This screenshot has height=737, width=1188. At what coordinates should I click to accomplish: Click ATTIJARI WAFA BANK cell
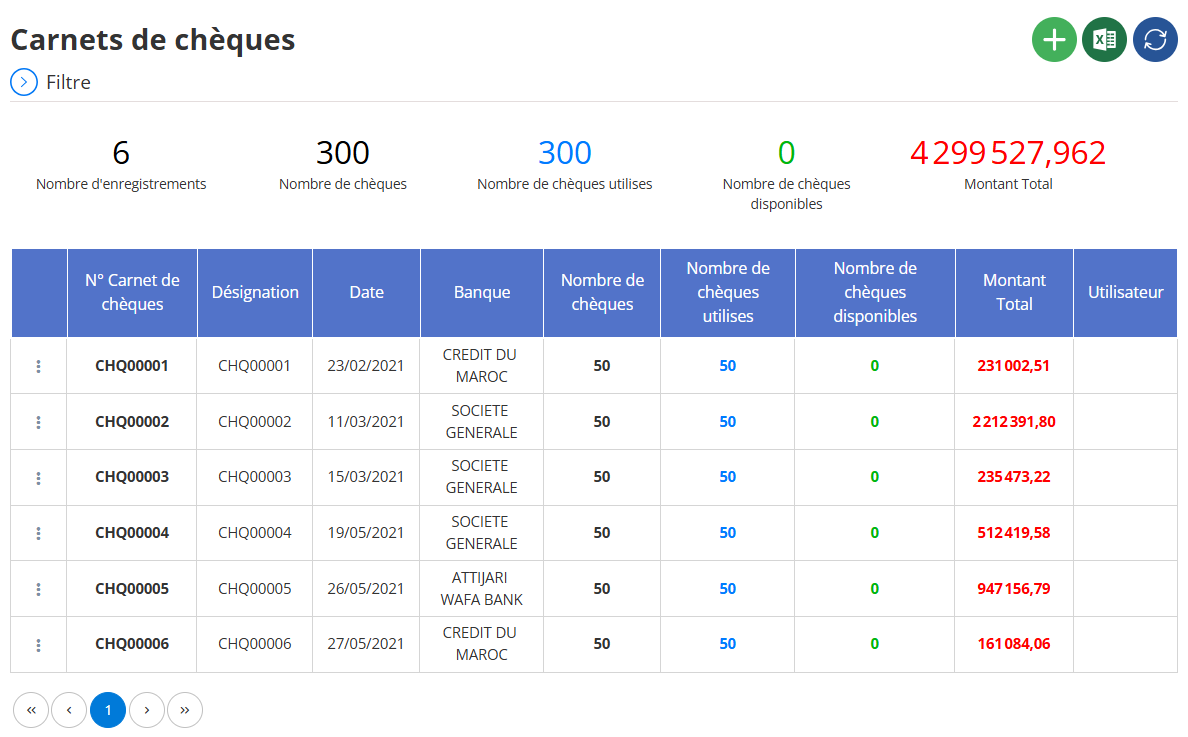(481, 589)
